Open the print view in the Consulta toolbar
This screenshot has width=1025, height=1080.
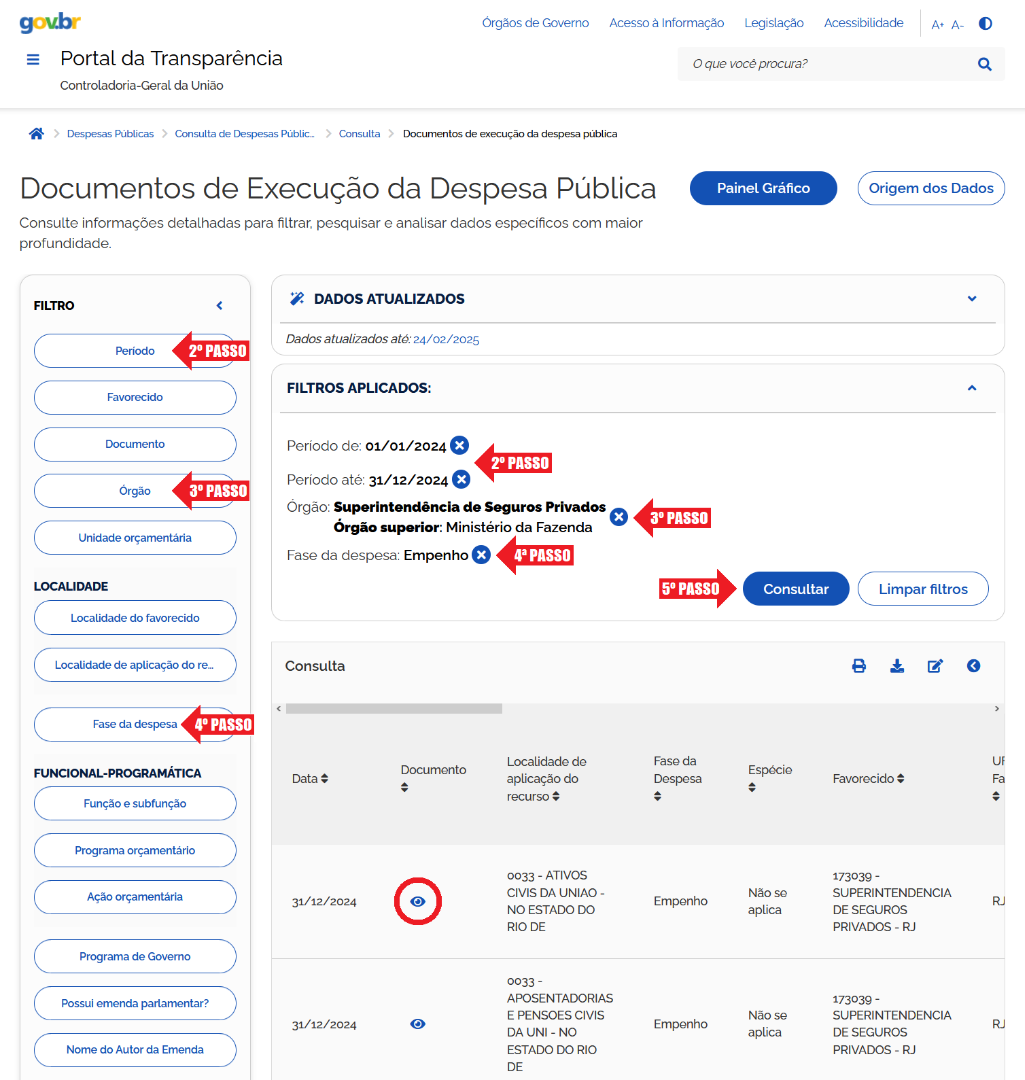point(859,665)
